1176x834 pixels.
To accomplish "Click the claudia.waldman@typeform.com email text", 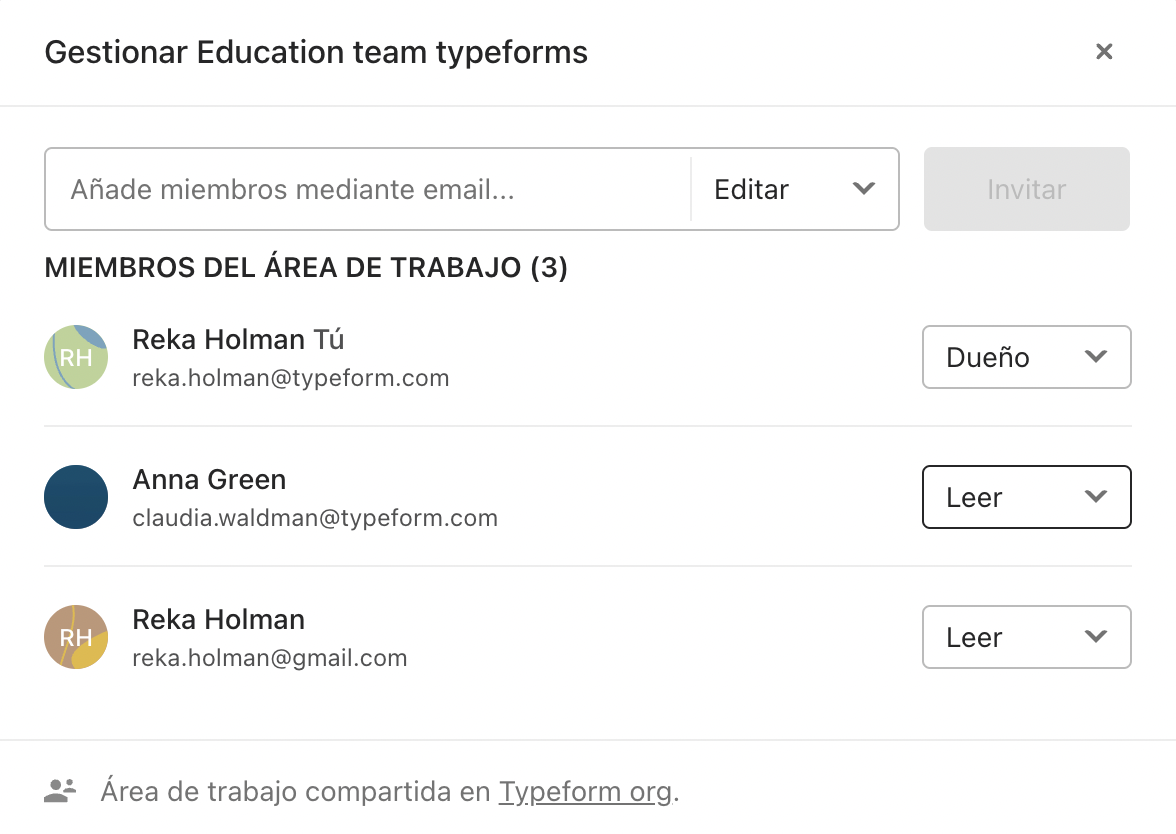I will pos(315,518).
